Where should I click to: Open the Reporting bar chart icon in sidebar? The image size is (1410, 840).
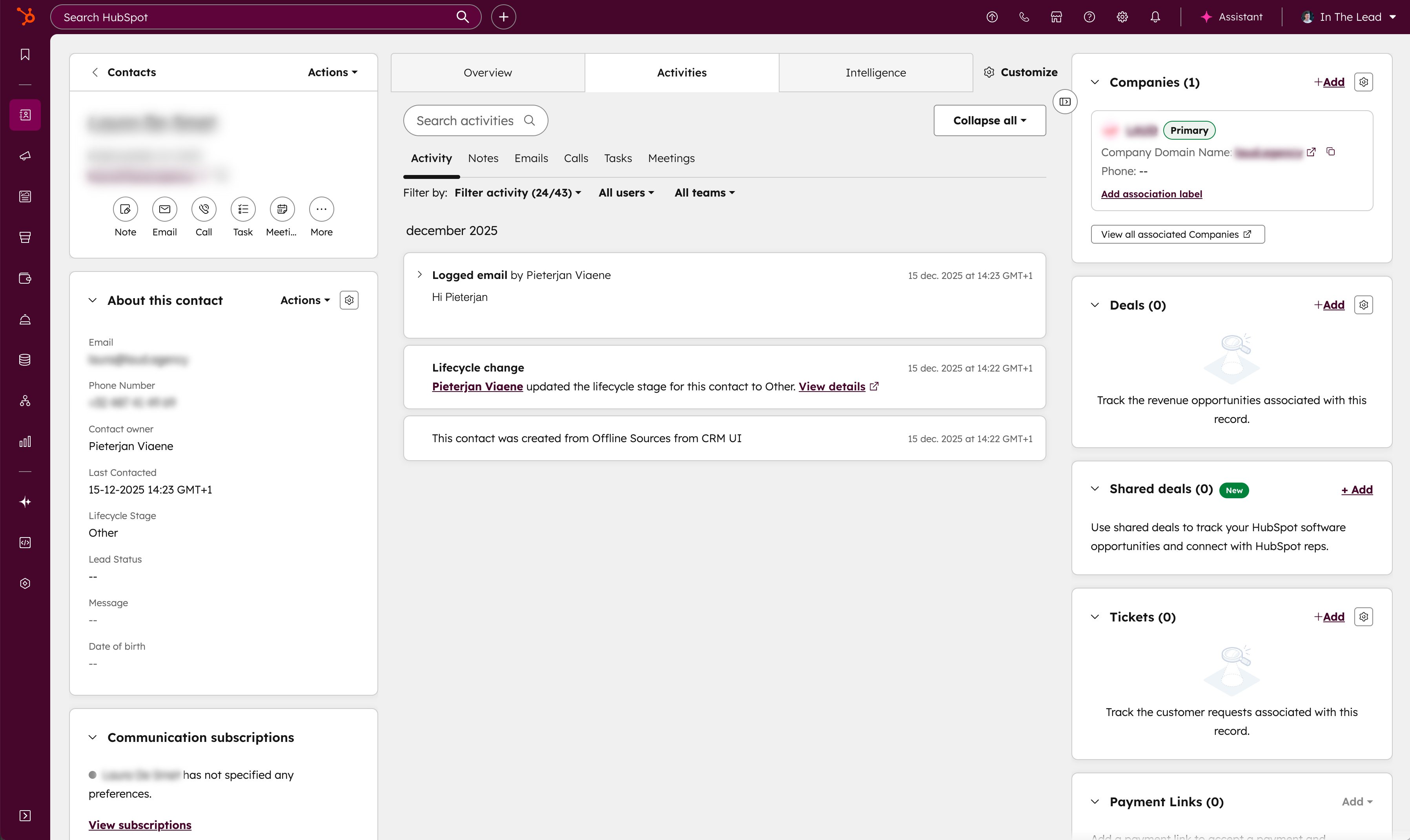click(25, 441)
